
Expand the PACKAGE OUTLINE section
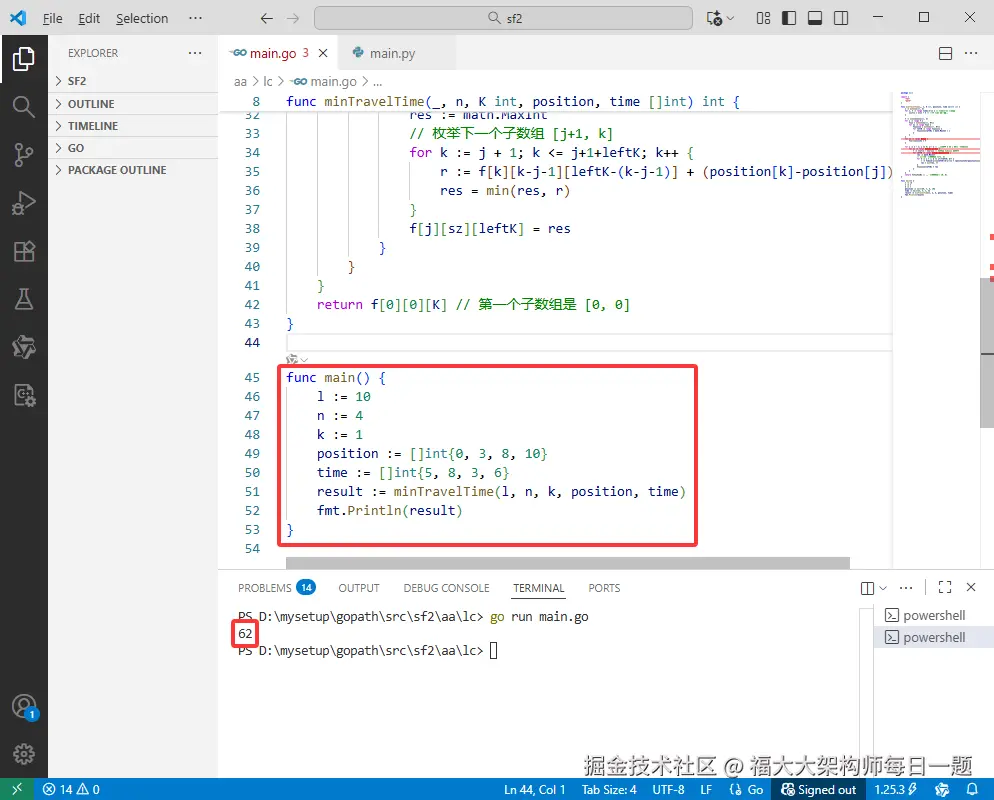(133, 170)
